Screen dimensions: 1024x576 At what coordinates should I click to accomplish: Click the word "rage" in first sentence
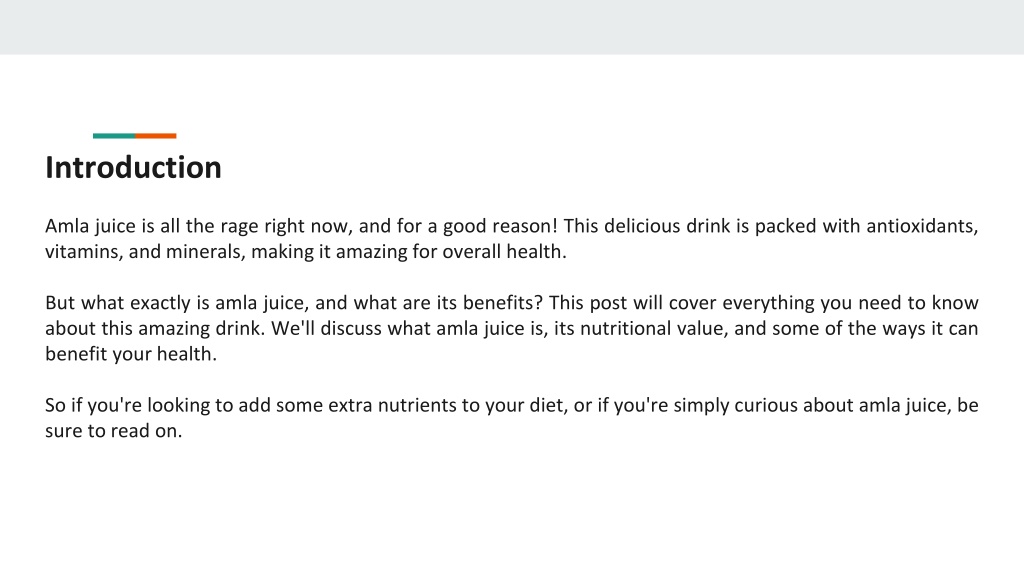(x=239, y=227)
